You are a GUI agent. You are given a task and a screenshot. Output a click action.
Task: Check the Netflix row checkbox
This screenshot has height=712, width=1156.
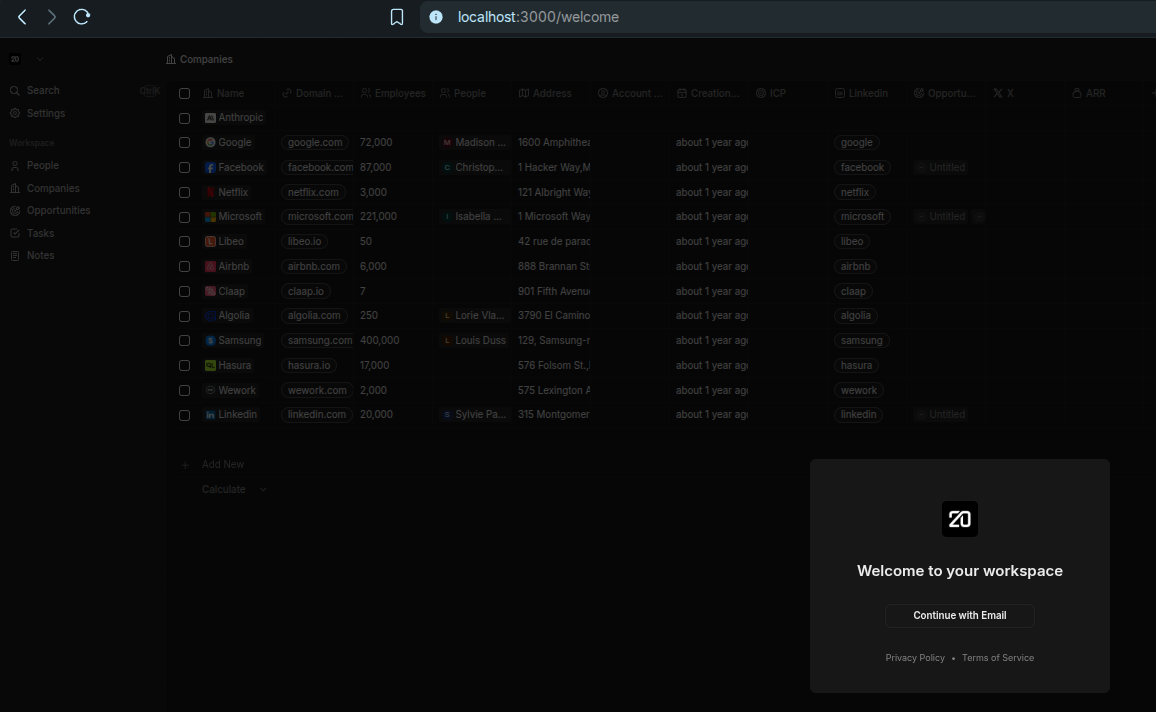tap(184, 192)
